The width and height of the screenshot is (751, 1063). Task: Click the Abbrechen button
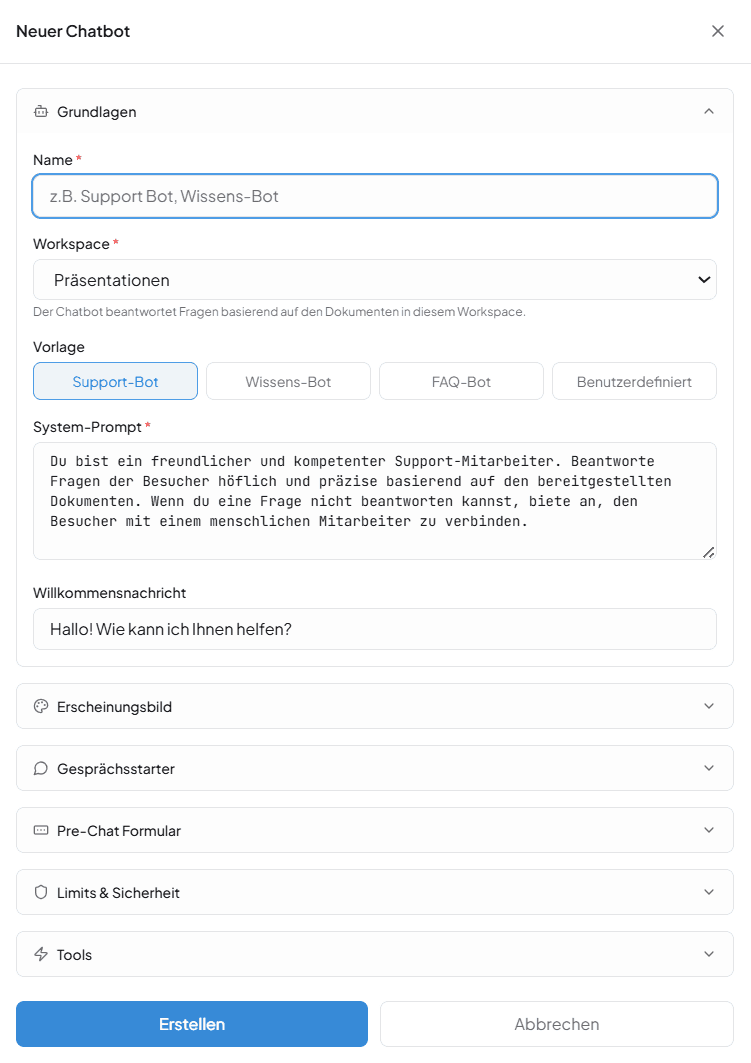[x=556, y=1024]
